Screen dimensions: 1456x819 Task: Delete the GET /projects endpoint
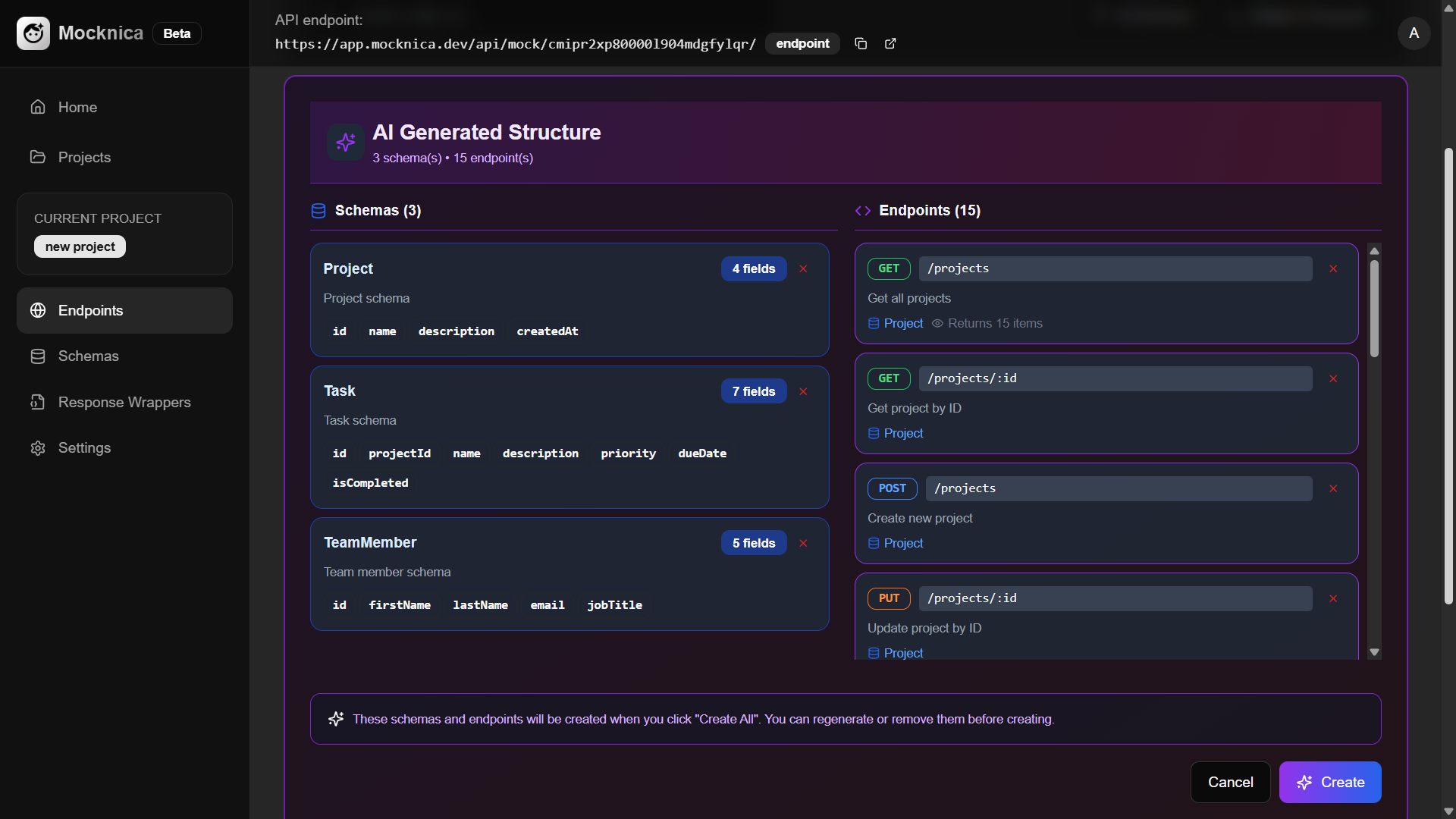point(1333,268)
